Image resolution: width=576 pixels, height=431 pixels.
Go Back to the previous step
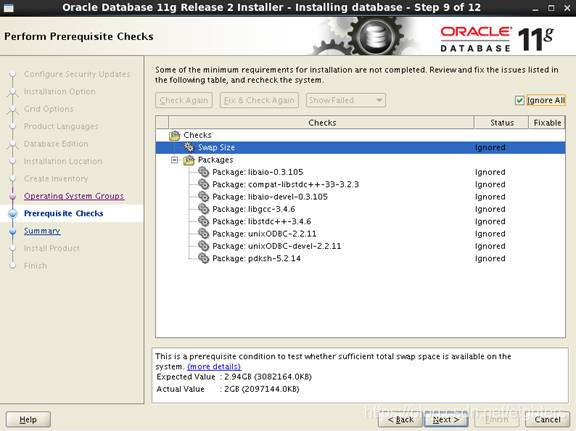click(x=400, y=420)
